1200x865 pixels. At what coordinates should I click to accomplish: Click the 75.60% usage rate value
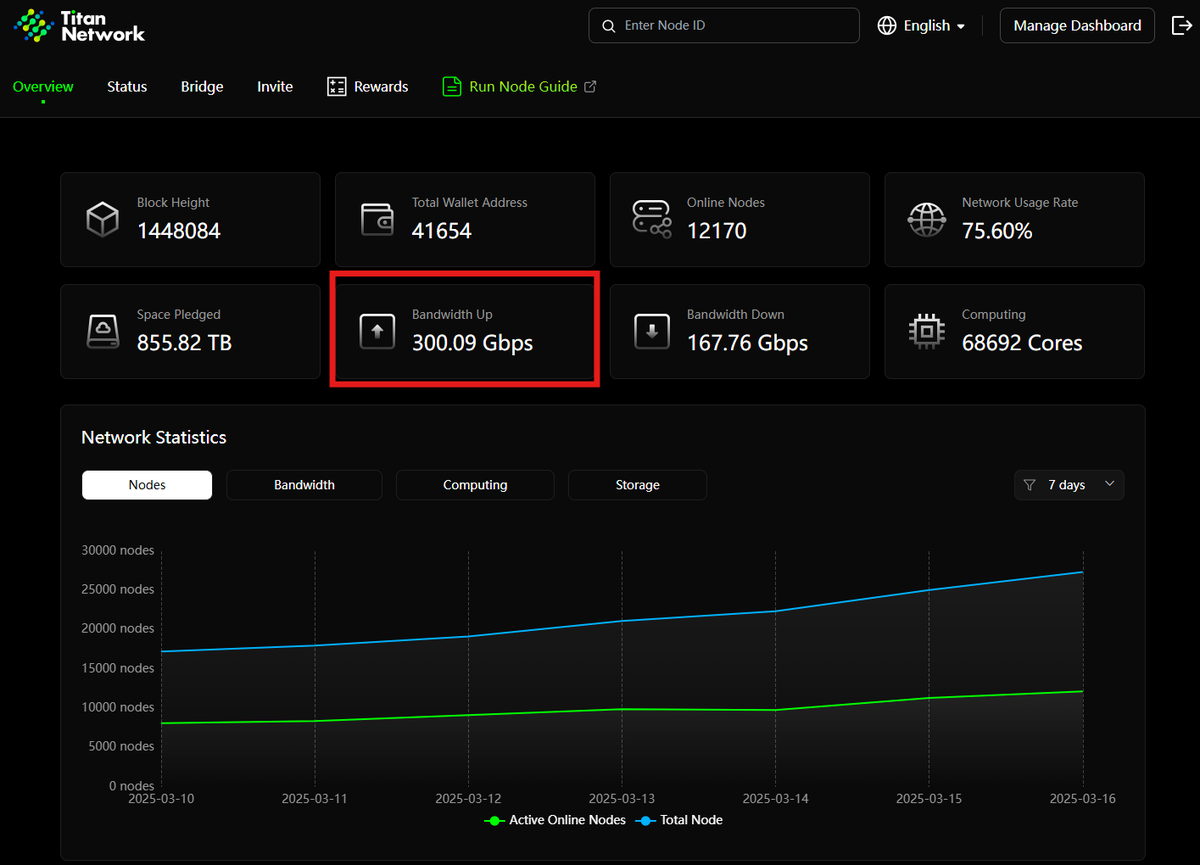coord(997,231)
